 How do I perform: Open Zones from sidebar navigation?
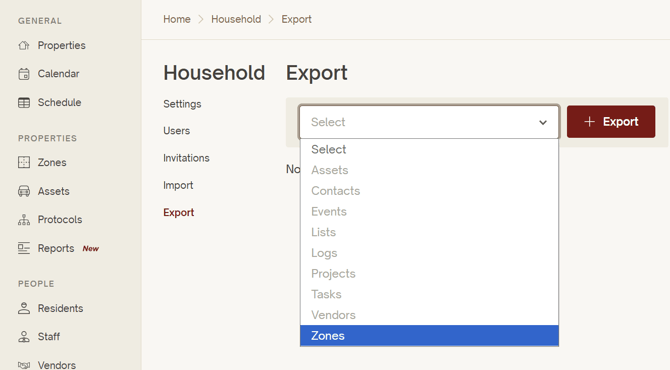tap(52, 162)
